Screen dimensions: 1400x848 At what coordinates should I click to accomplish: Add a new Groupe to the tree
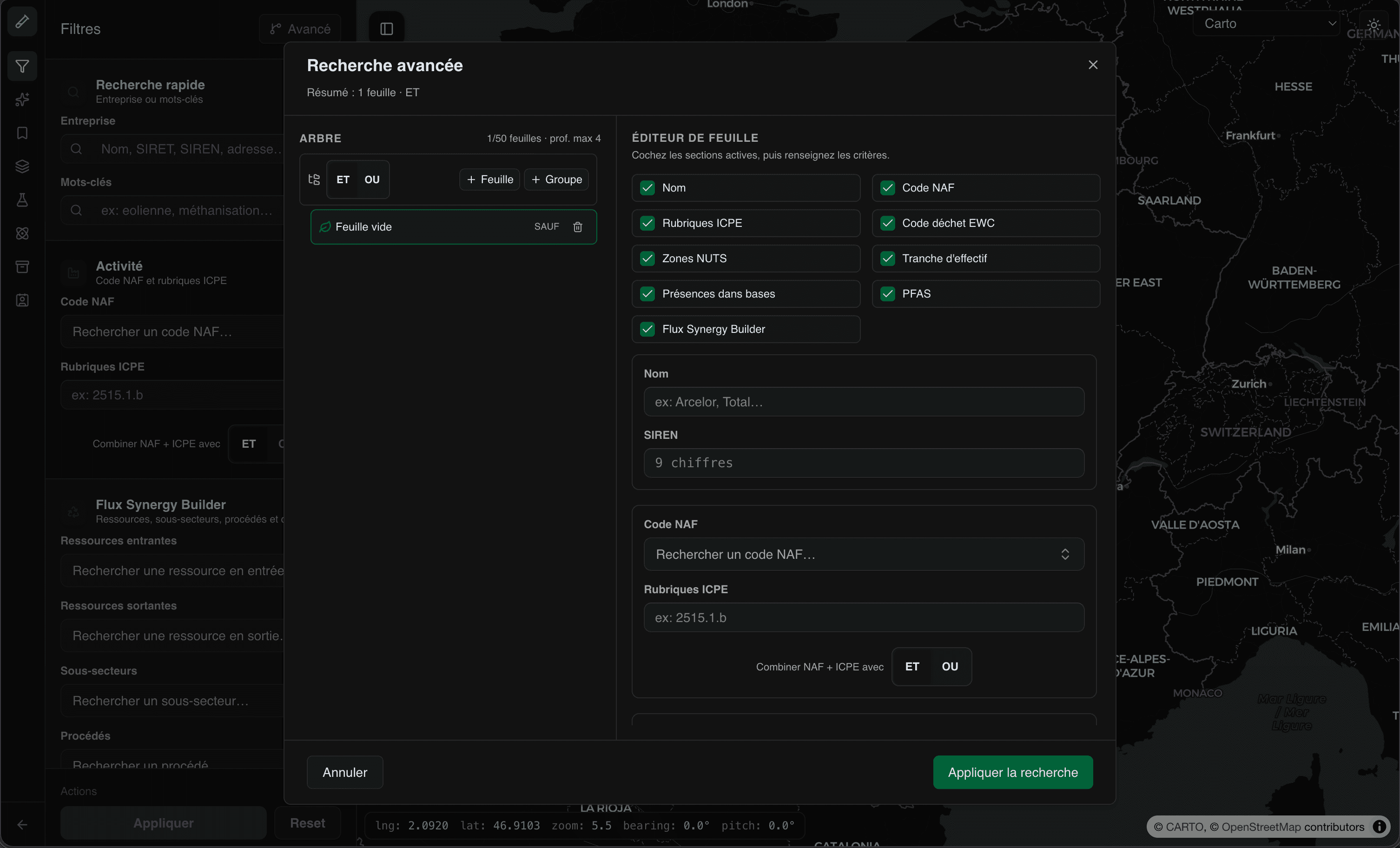pyautogui.click(x=556, y=179)
